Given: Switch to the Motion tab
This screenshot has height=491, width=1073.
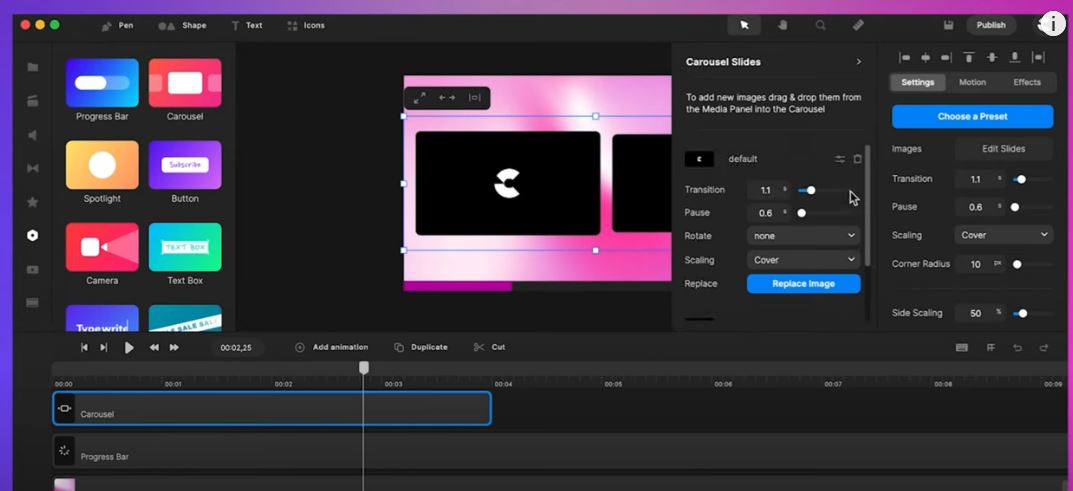Looking at the screenshot, I should point(972,82).
